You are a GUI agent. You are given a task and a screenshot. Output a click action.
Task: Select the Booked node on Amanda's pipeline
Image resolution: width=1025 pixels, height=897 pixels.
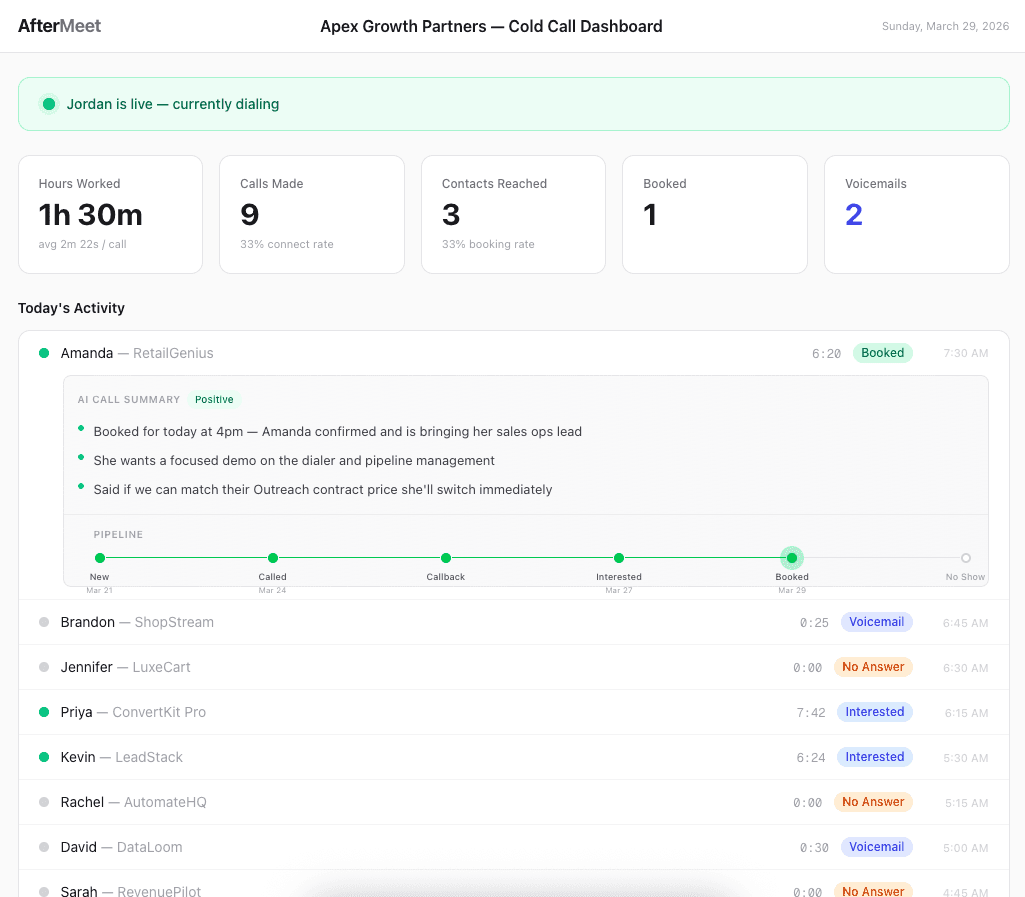[x=791, y=558]
